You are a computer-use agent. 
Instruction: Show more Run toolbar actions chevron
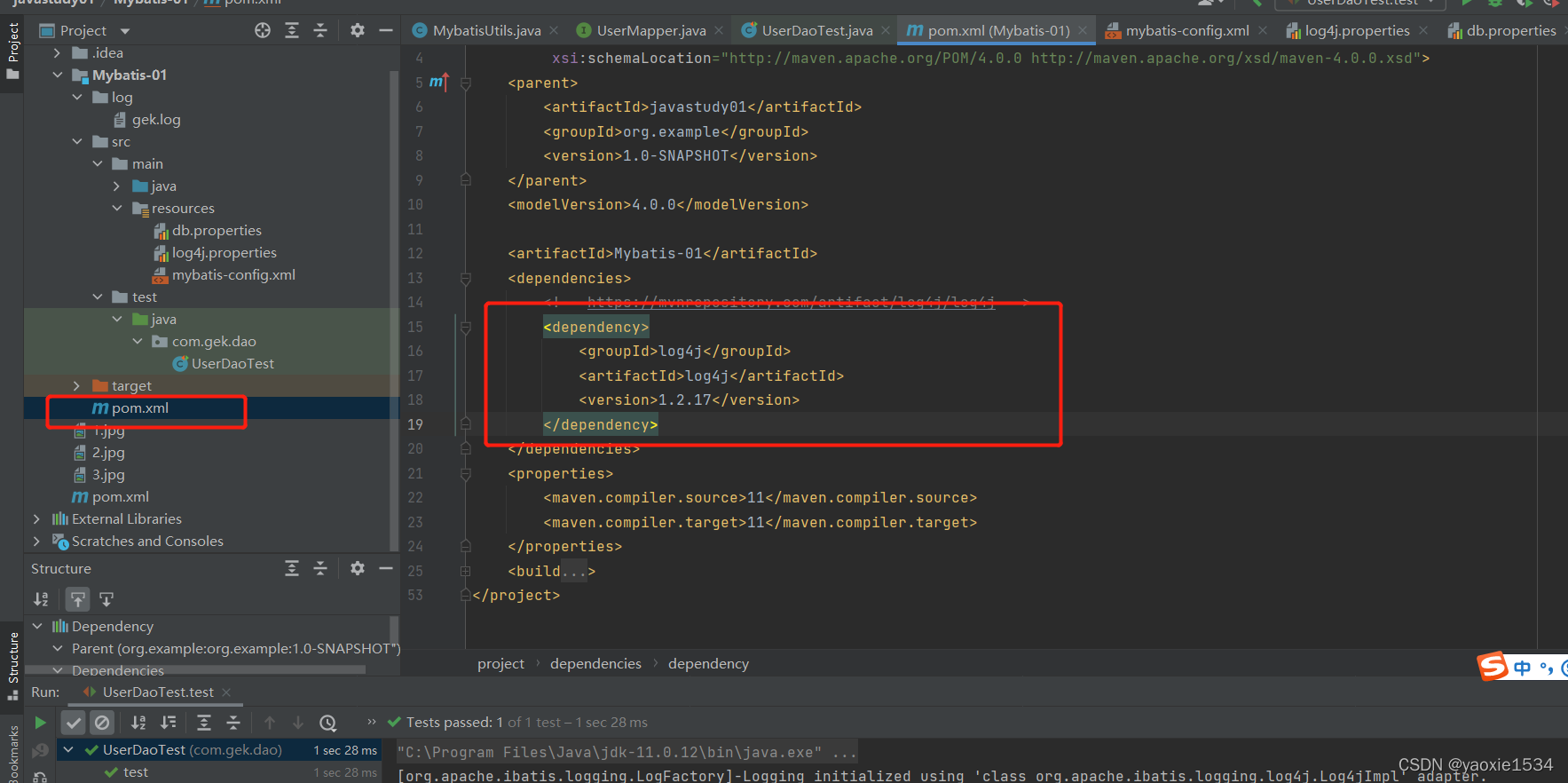pyautogui.click(x=372, y=722)
